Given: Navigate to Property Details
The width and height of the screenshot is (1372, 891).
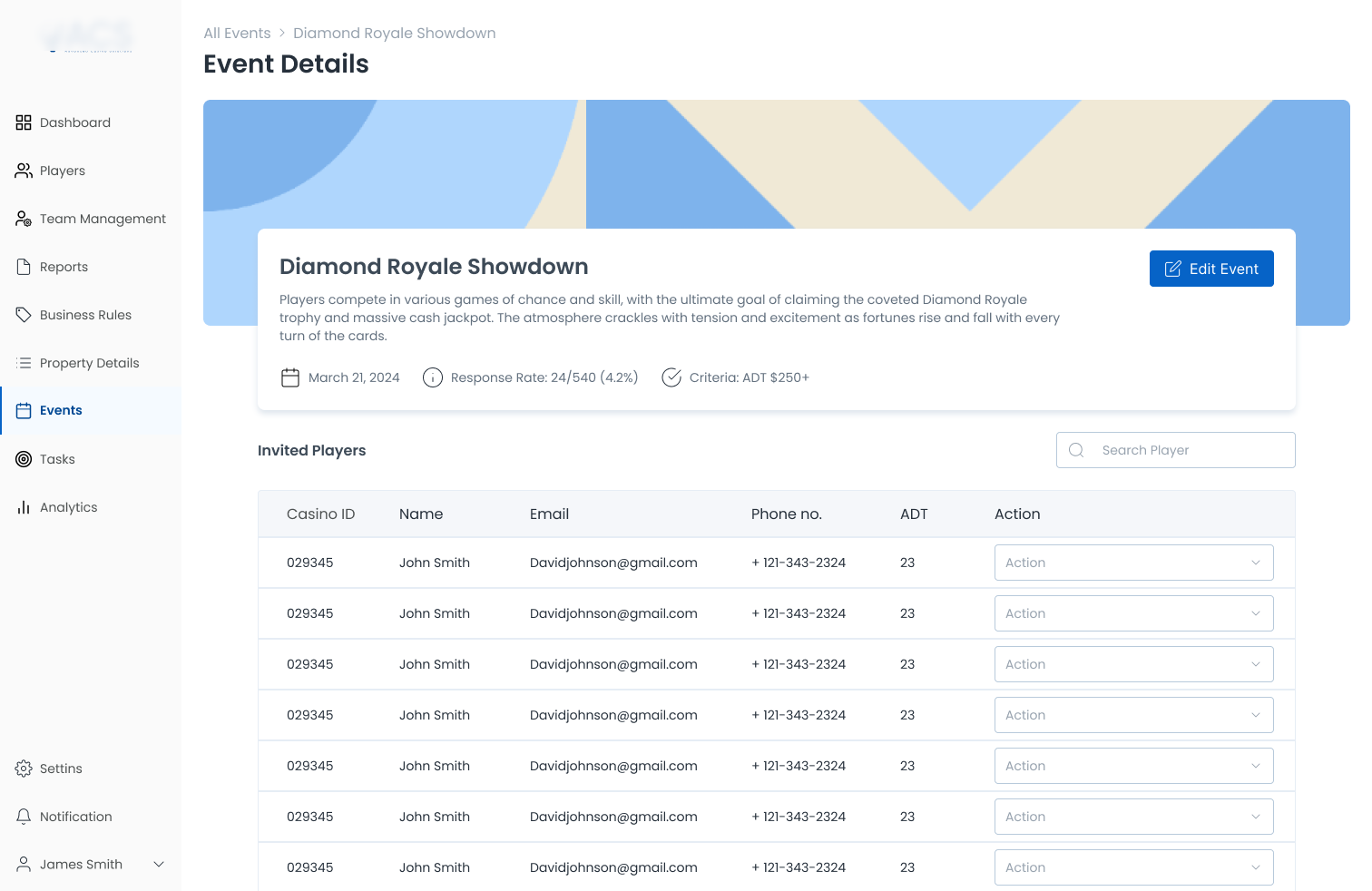Looking at the screenshot, I should [x=90, y=363].
